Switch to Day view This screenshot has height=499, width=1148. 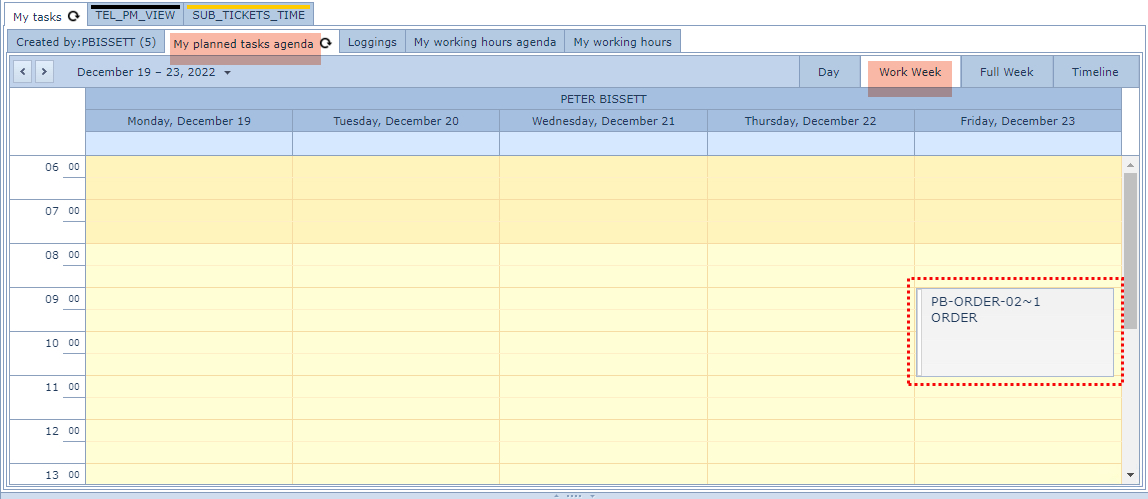coord(828,72)
